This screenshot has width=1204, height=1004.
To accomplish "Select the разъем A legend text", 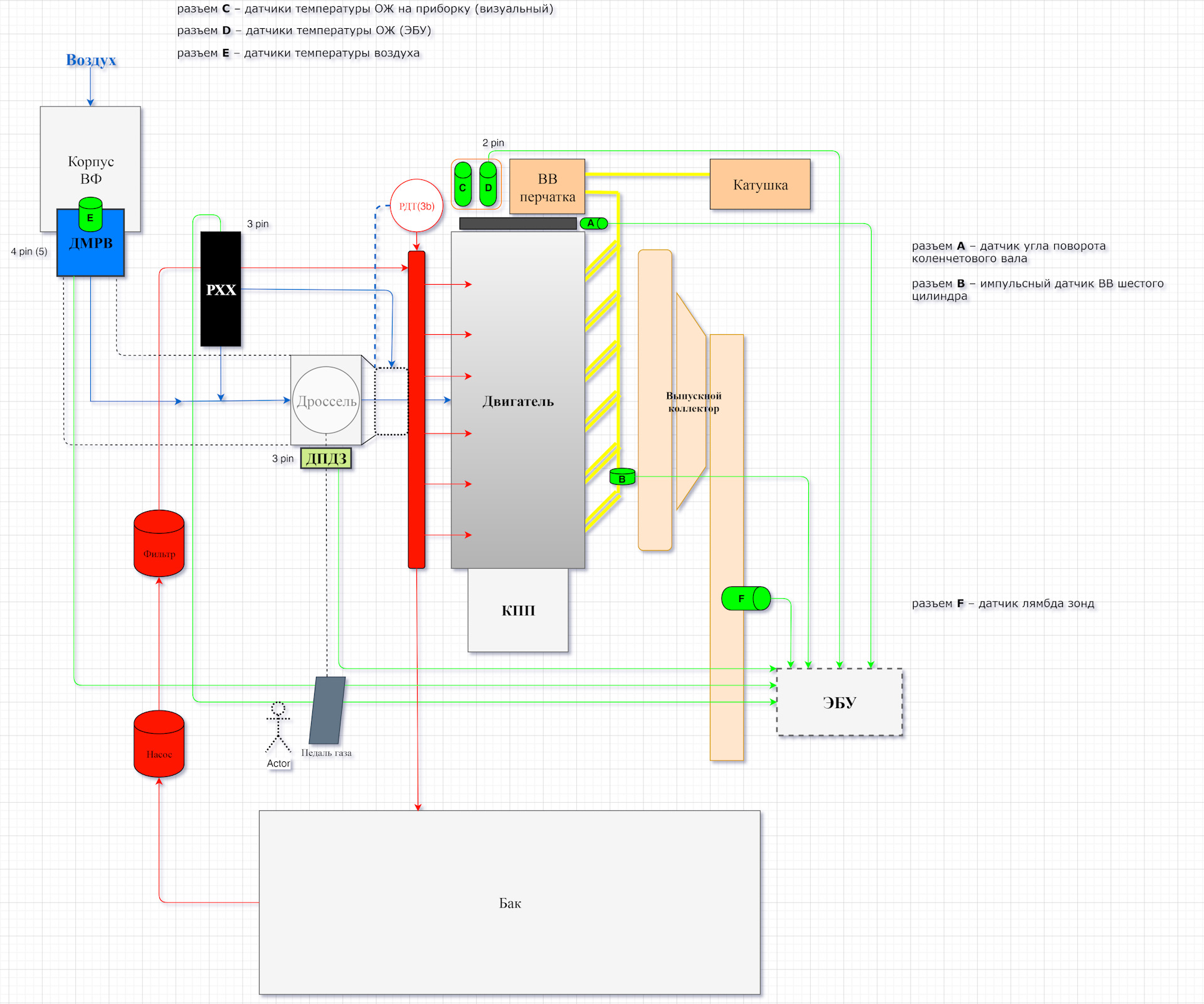I will tap(1009, 252).
